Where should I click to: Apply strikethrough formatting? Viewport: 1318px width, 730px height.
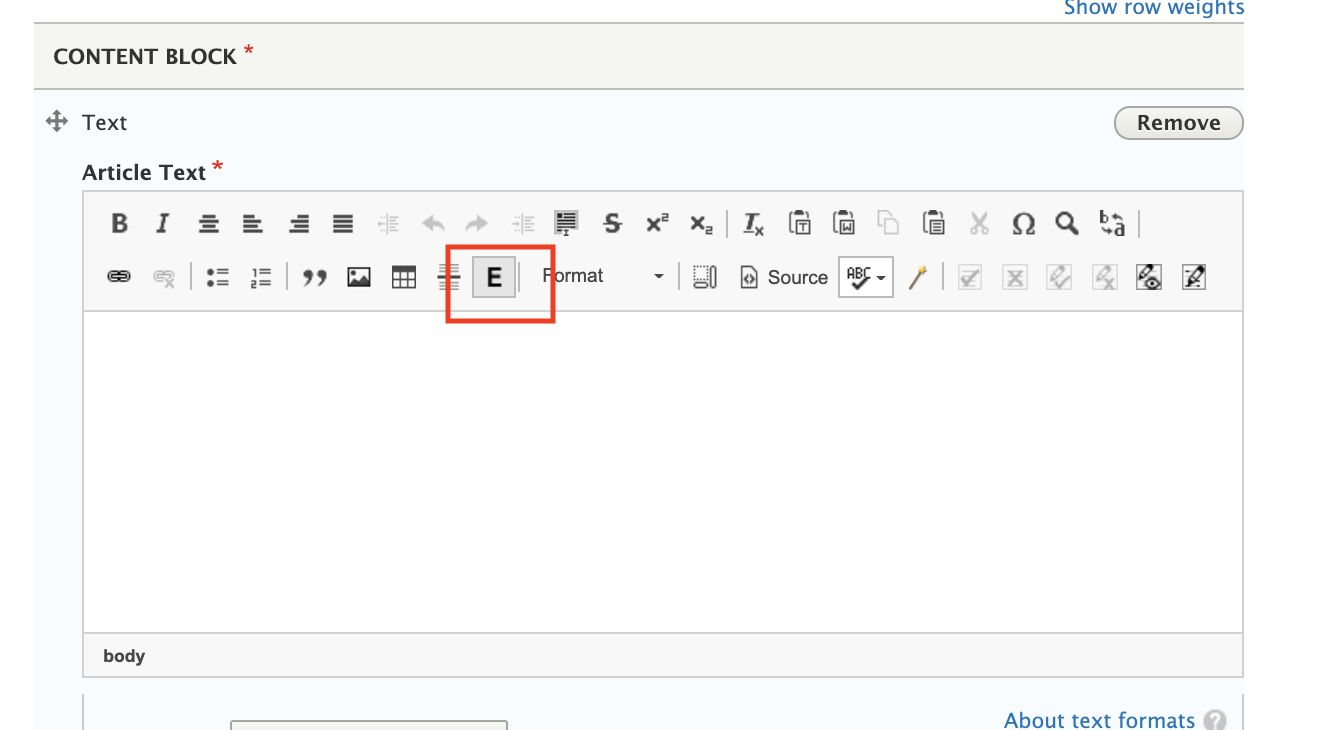click(x=612, y=223)
